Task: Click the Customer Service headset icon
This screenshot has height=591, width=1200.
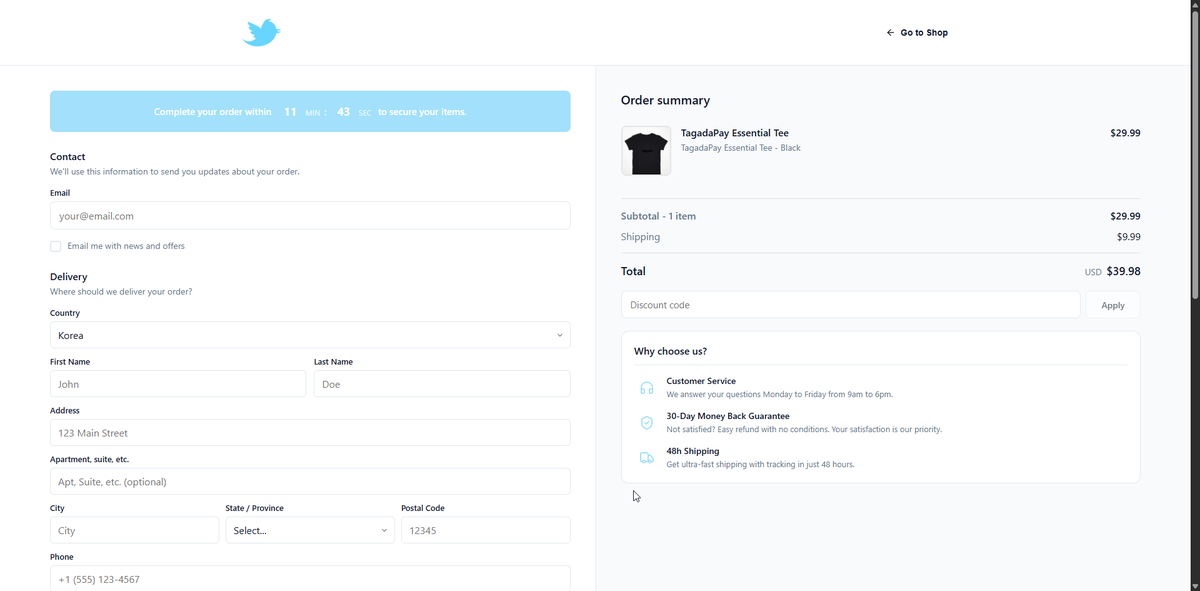Action: click(647, 388)
